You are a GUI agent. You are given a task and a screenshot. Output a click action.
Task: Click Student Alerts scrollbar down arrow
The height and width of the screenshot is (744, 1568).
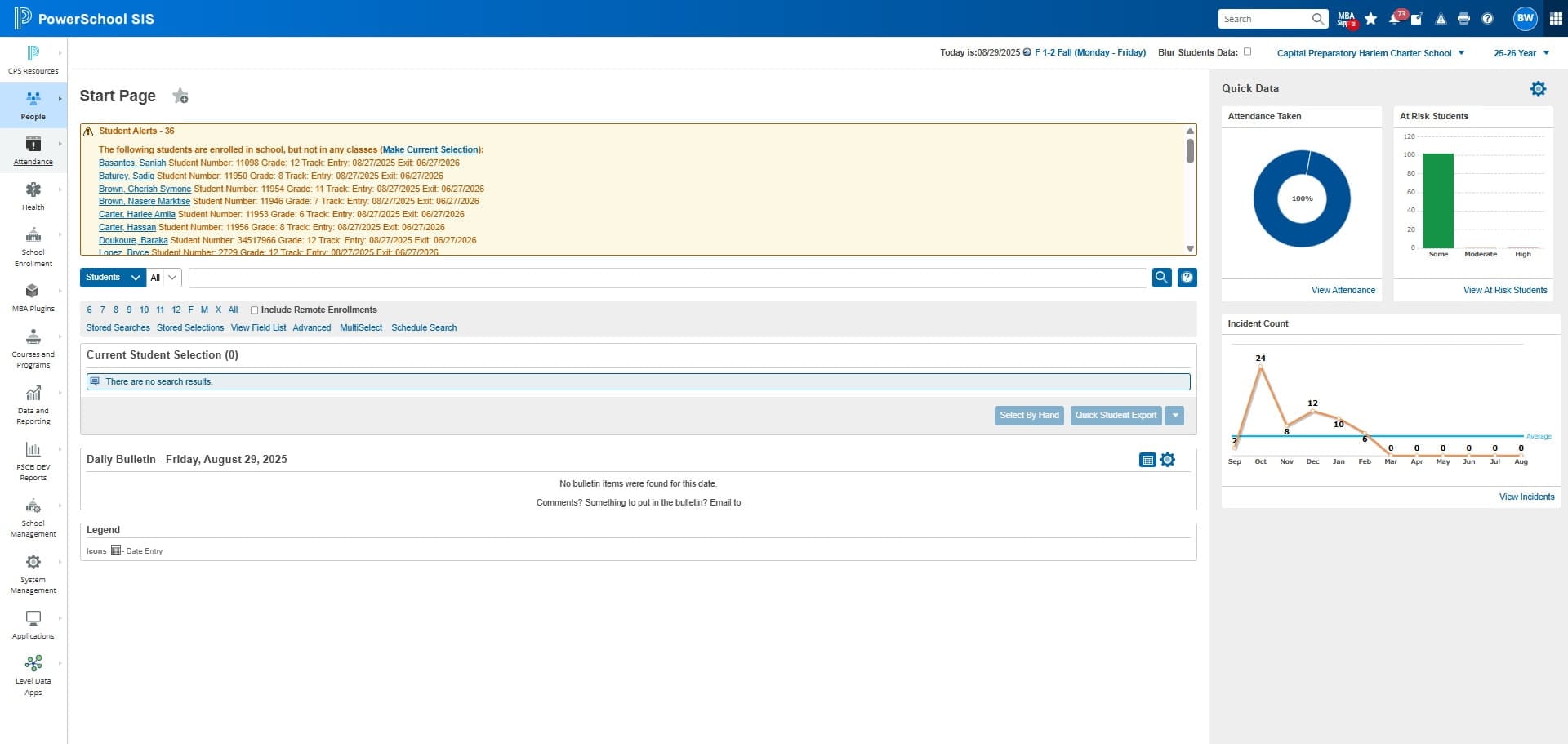click(x=1190, y=249)
